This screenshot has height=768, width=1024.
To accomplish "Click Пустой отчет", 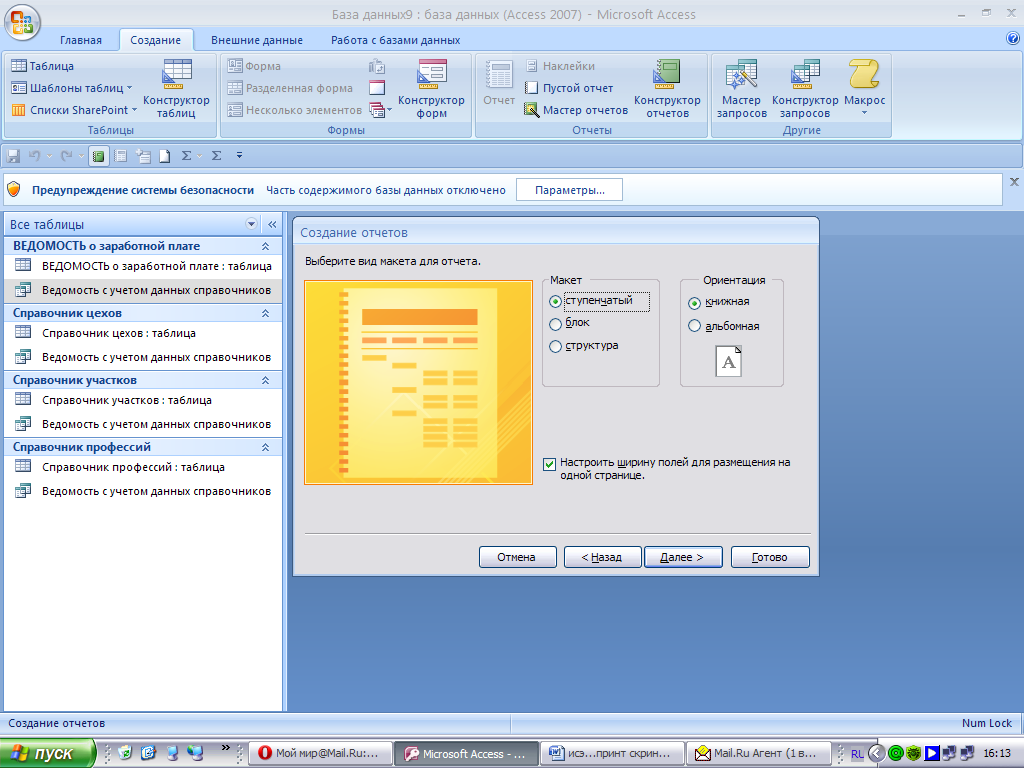I will click(569, 88).
